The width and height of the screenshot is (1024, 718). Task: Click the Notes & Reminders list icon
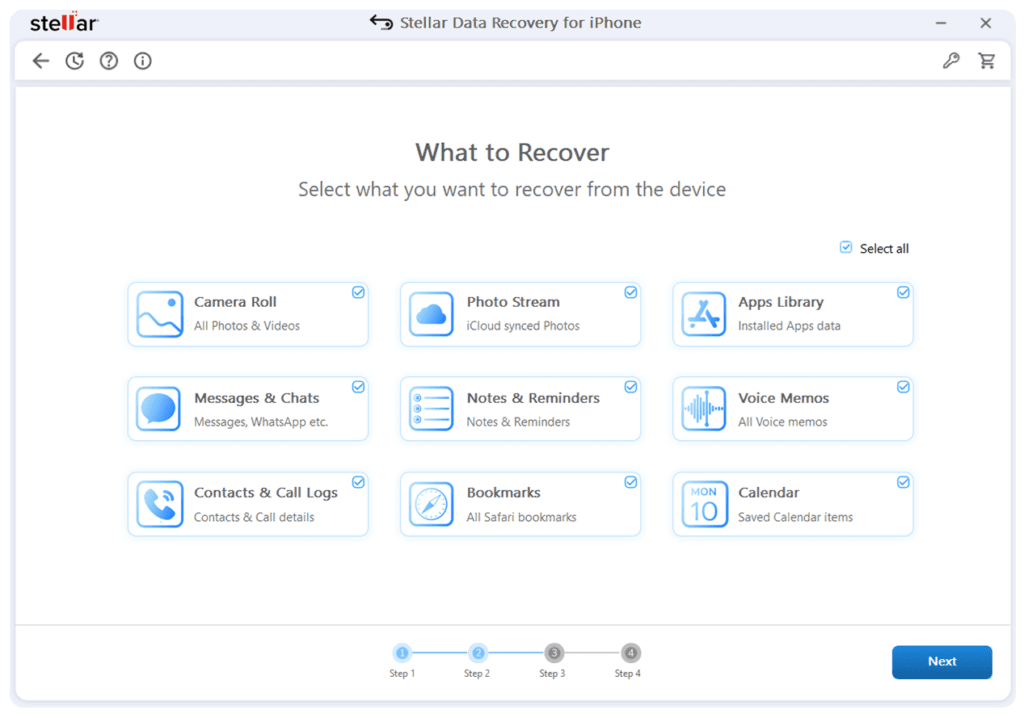point(431,409)
